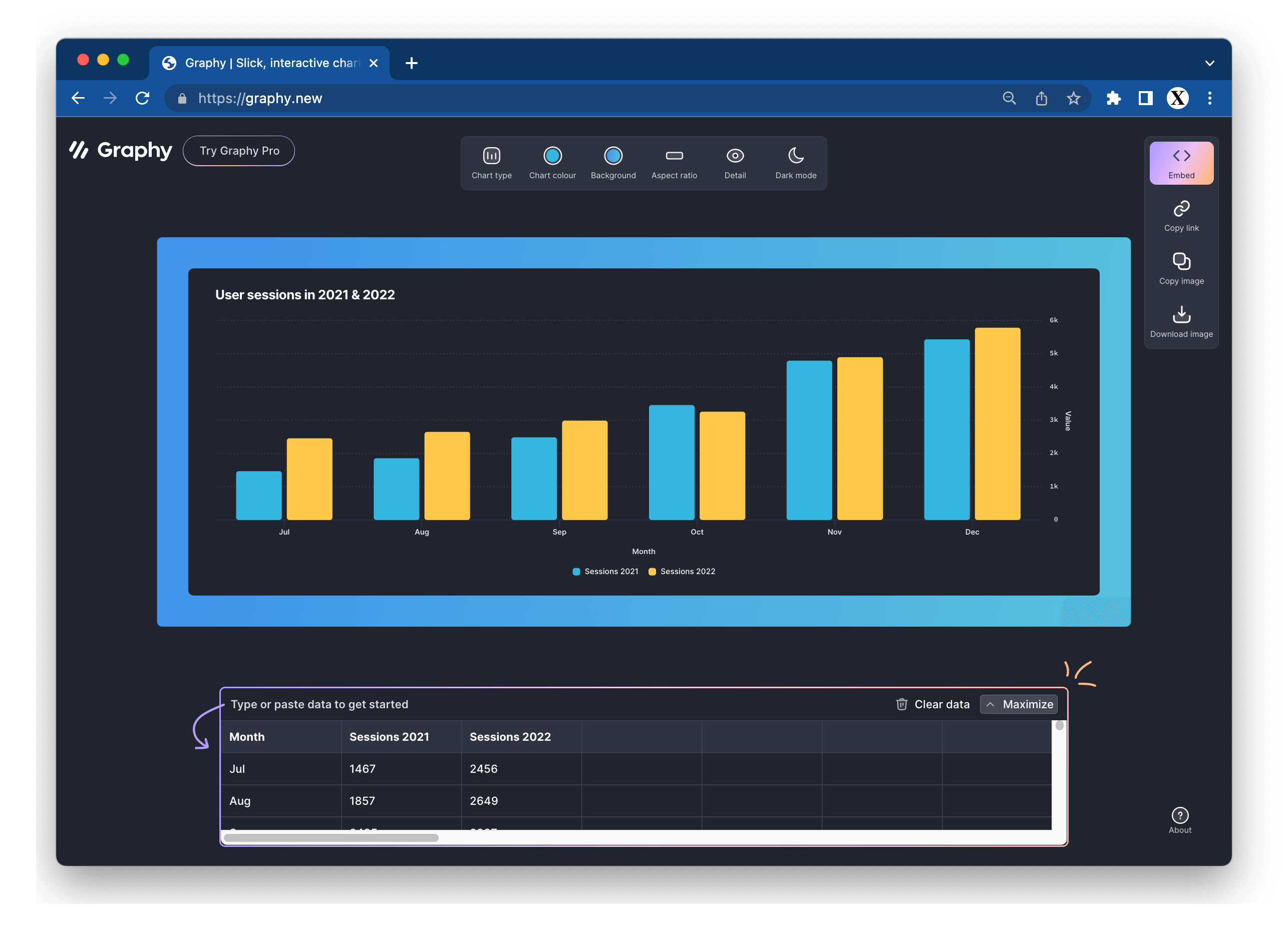Image resolution: width=1288 pixels, height=940 pixels.
Task: Download the chart image
Action: point(1181,321)
